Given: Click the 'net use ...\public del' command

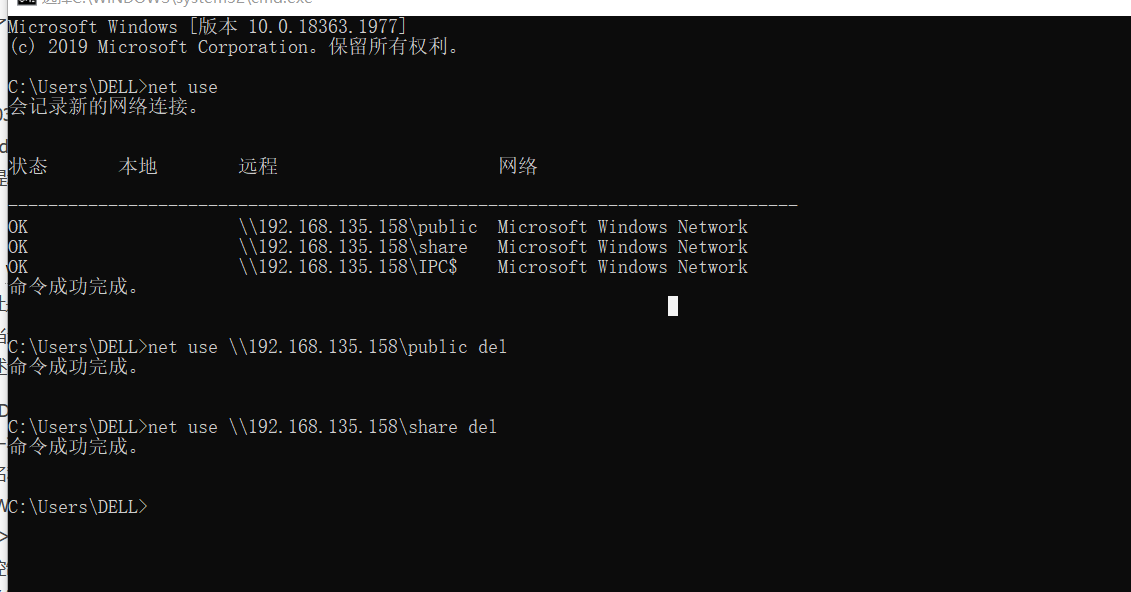Looking at the screenshot, I should coord(327,347).
